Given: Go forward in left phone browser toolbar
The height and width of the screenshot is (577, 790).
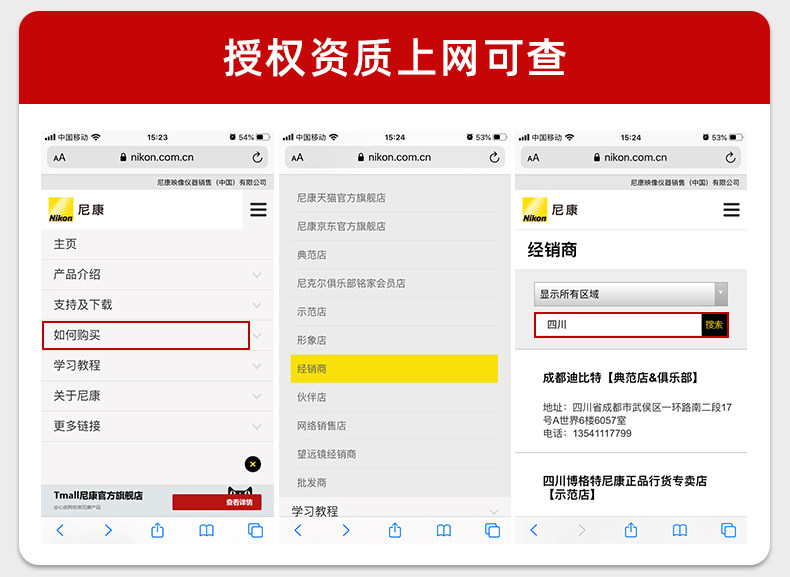Looking at the screenshot, I should [x=108, y=530].
